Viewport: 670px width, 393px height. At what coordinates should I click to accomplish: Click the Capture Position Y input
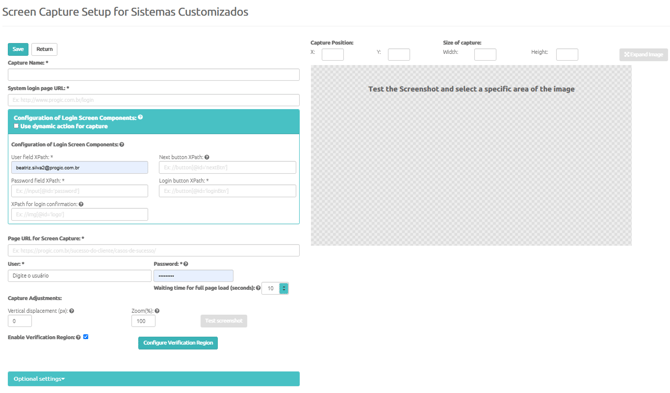[399, 54]
